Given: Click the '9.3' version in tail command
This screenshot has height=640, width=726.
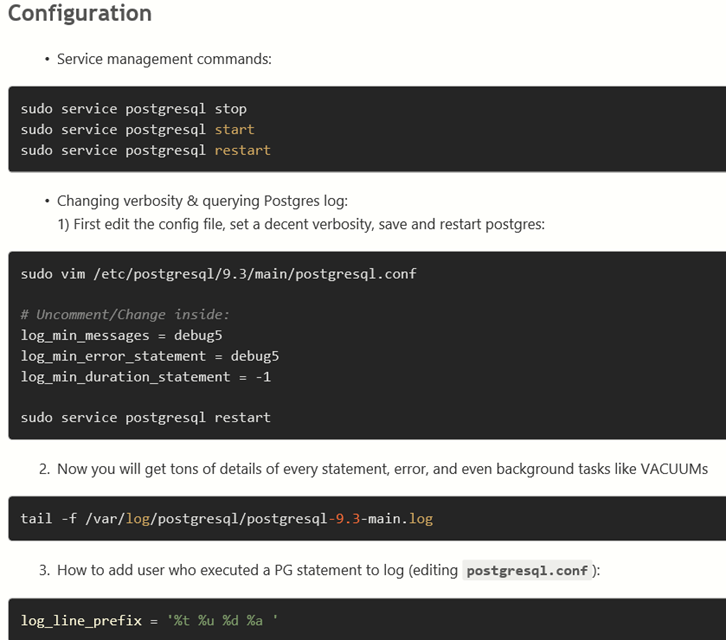Looking at the screenshot, I should [347, 519].
